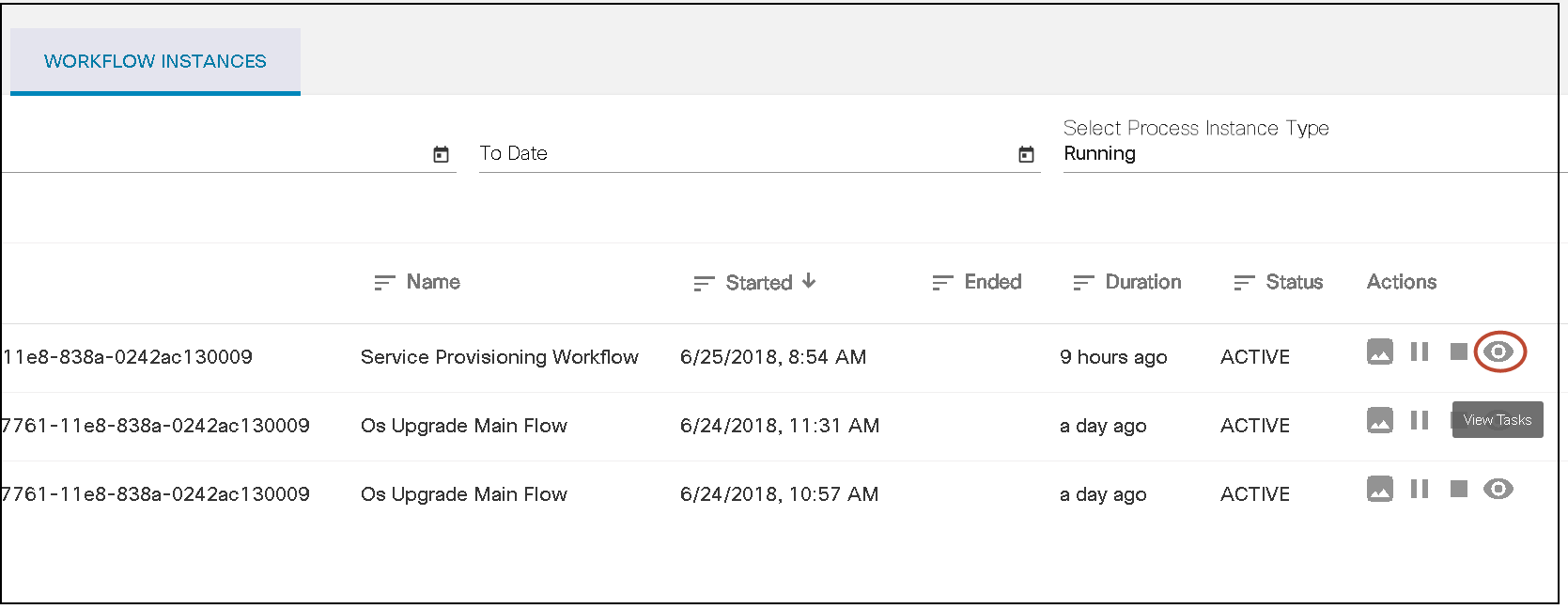Viewport: 1568px width, 609px height.
Task: Open diagram image for 11:31 AM Os Upgrade flow
Action: tap(1379, 420)
